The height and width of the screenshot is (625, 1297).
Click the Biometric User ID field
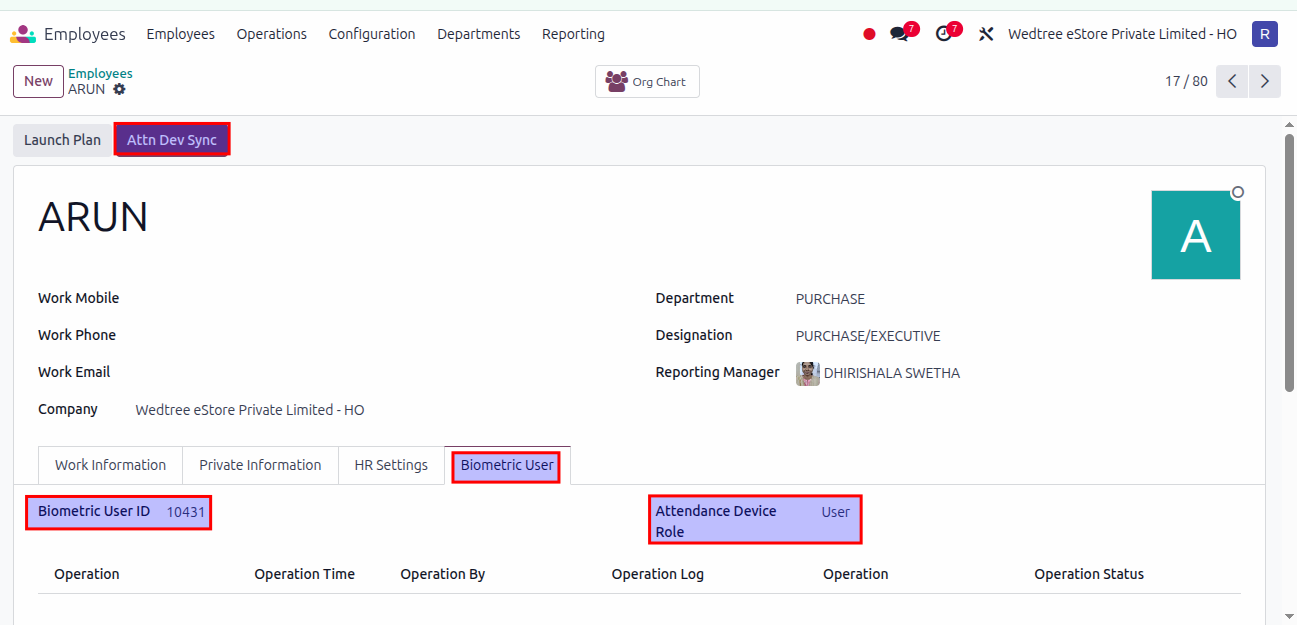[186, 512]
